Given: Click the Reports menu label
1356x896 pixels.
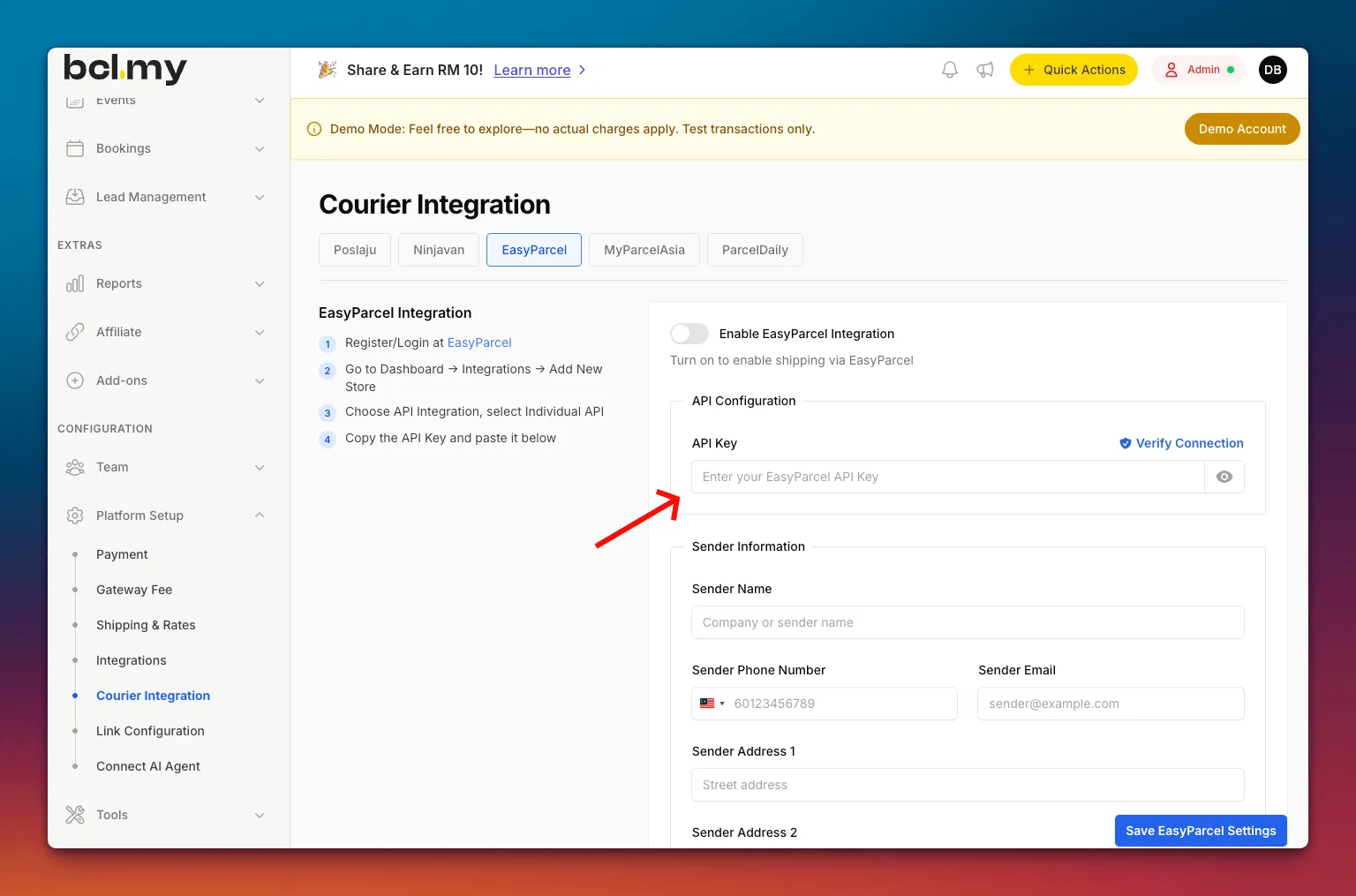Looking at the screenshot, I should coord(119,283).
